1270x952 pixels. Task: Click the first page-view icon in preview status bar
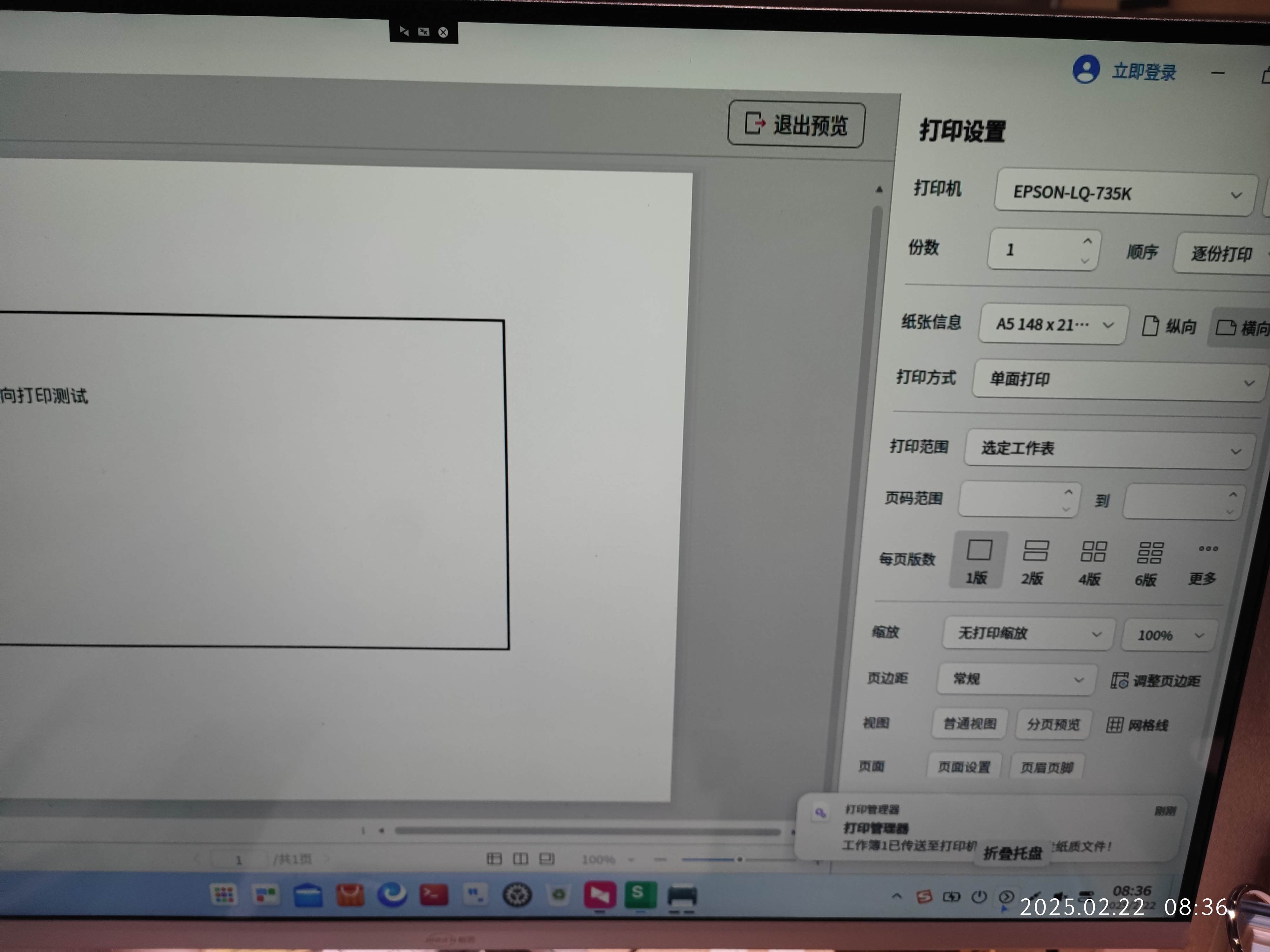click(x=494, y=858)
